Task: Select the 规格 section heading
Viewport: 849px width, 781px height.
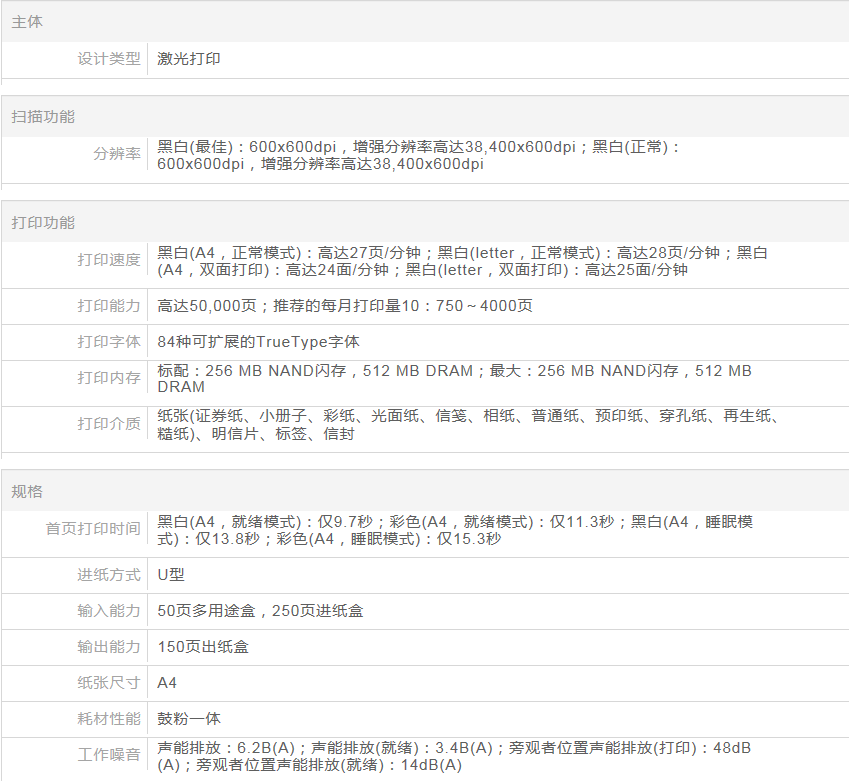Action: coord(27,491)
